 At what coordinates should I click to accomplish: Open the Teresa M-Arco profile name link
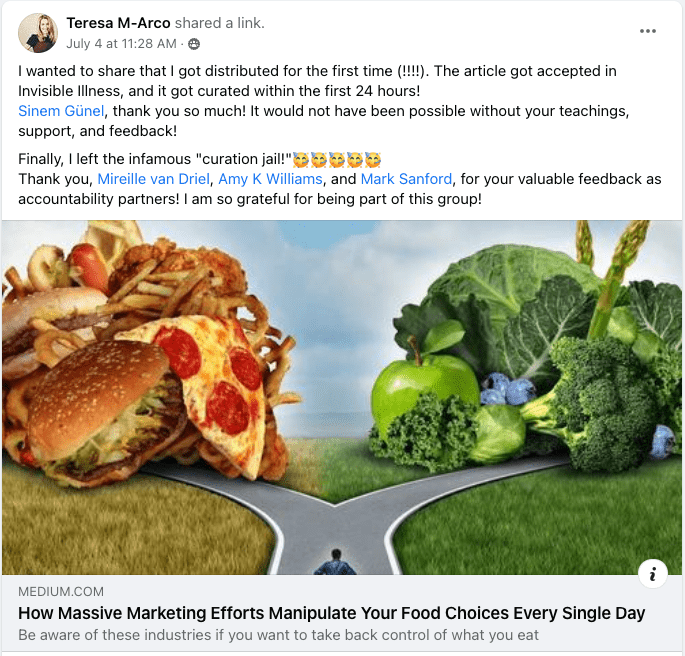coord(118,23)
